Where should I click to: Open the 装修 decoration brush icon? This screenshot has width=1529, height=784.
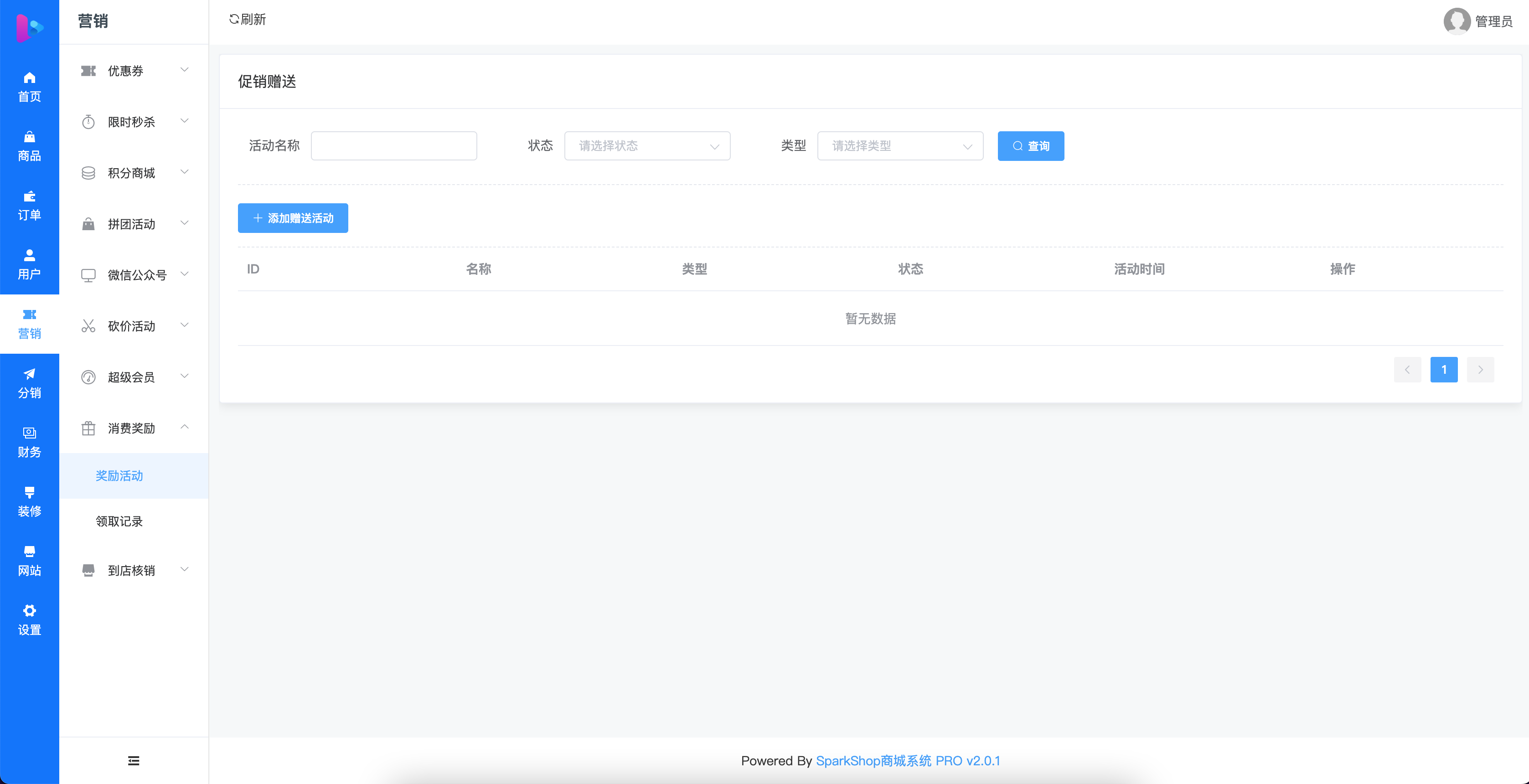point(29,493)
